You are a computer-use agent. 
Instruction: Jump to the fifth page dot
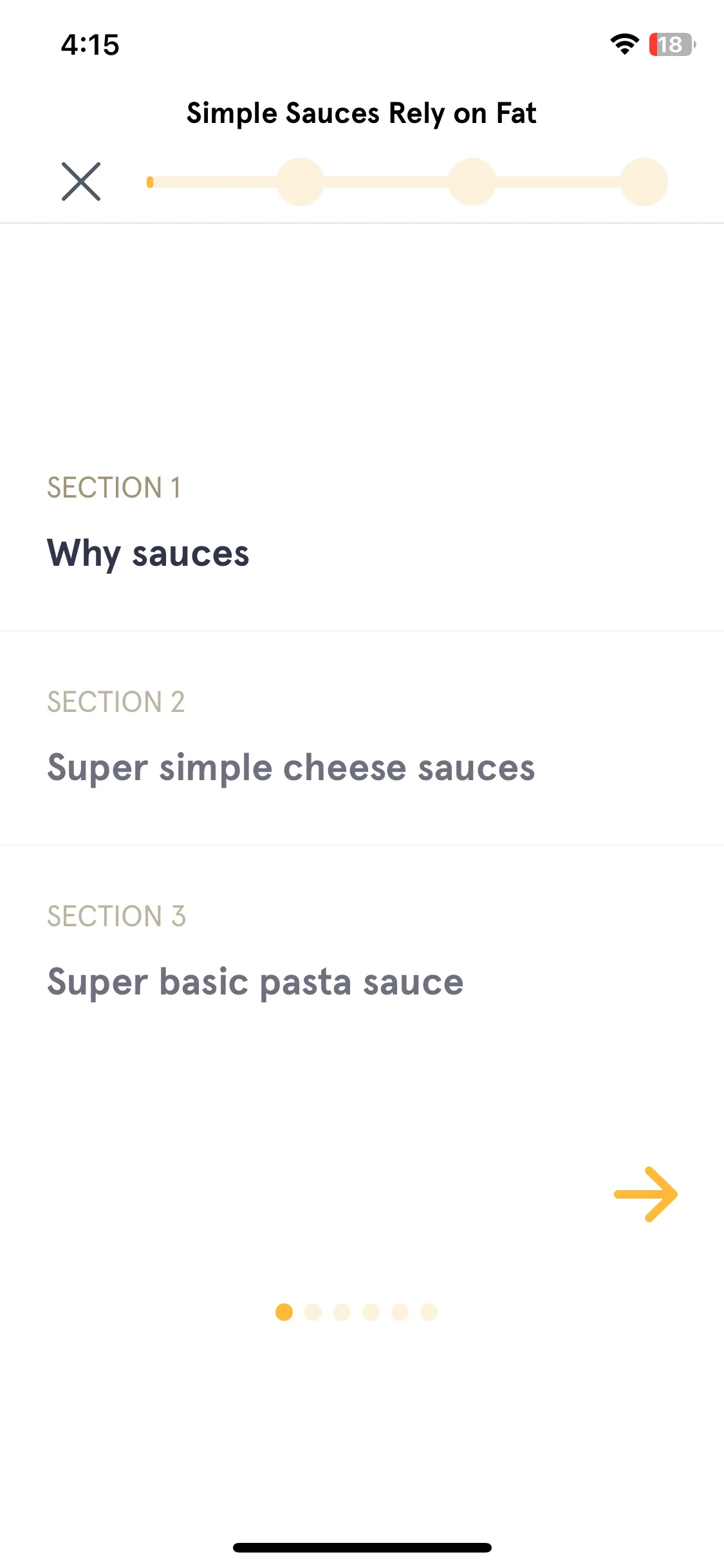pyautogui.click(x=400, y=1312)
